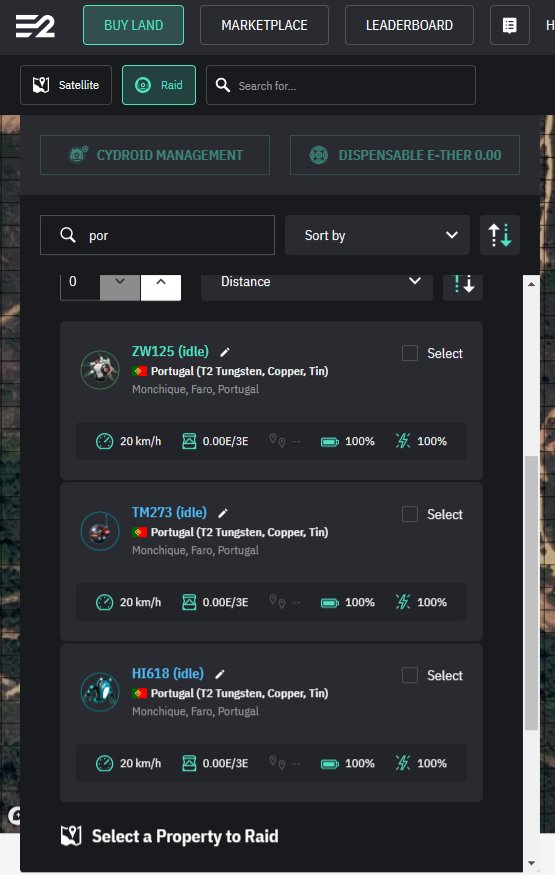
Task: Open the ZW125 (idle) cydroid link
Action: pyautogui.click(x=170, y=351)
